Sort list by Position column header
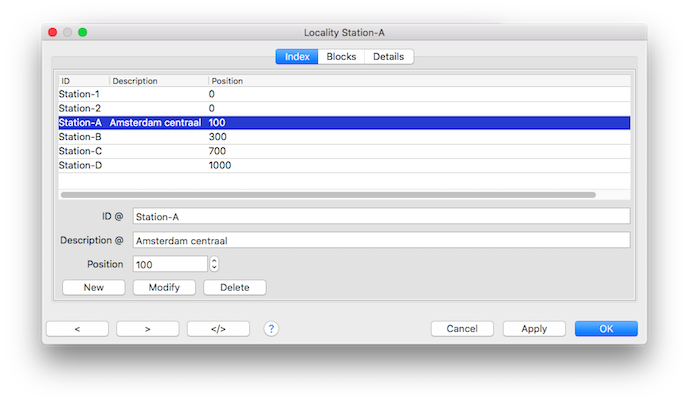 click(227, 81)
